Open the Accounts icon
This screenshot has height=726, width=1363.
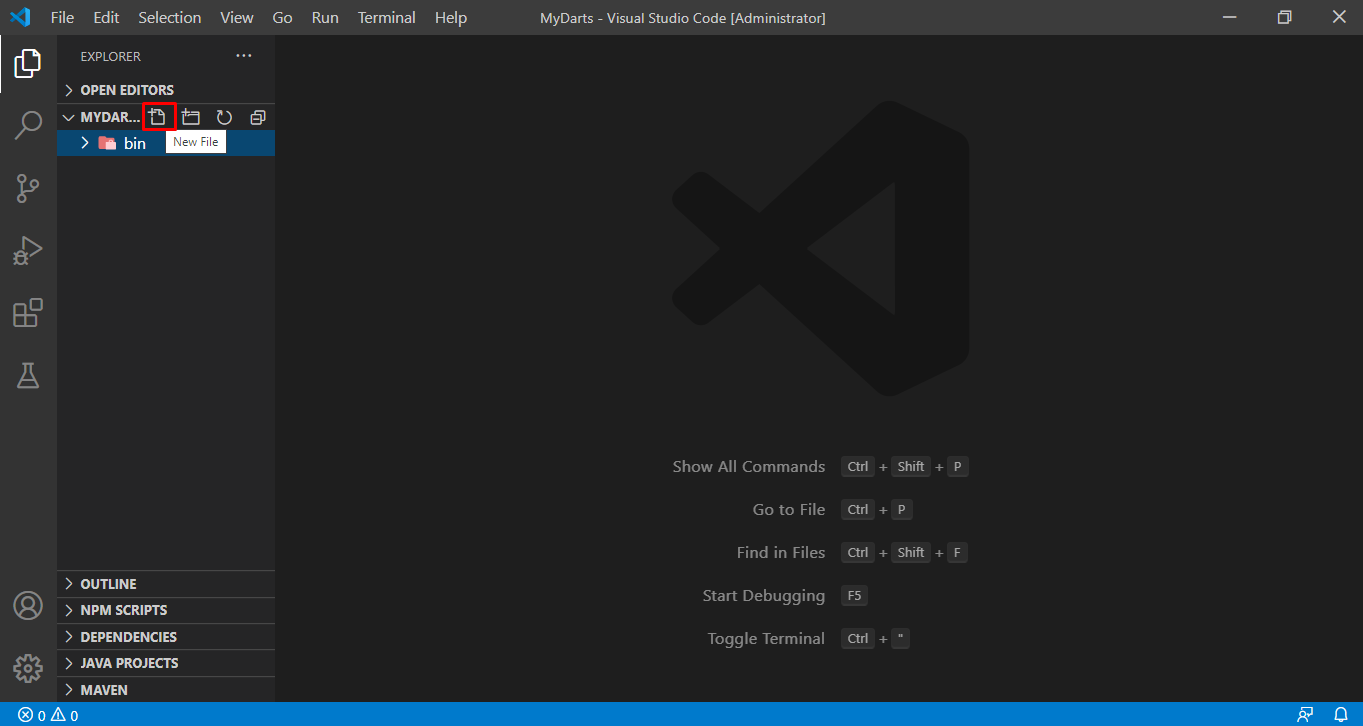(x=28, y=606)
